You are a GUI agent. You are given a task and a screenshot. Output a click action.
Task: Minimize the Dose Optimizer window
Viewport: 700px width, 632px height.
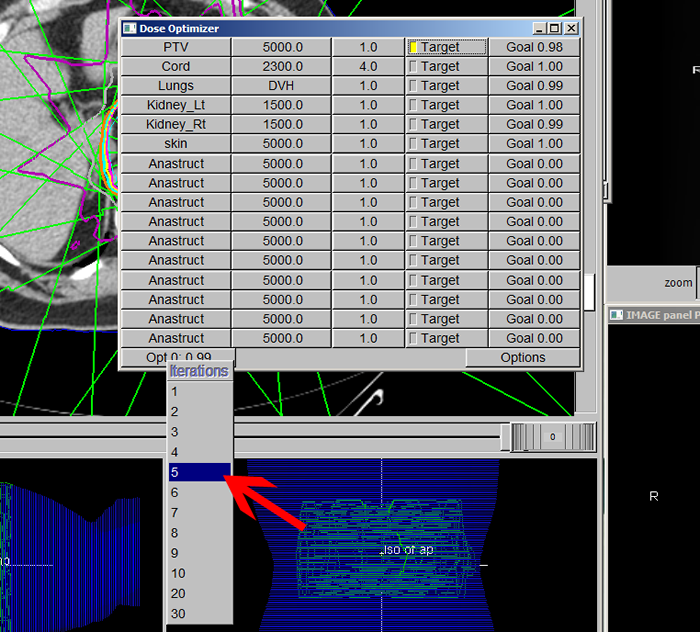point(541,28)
